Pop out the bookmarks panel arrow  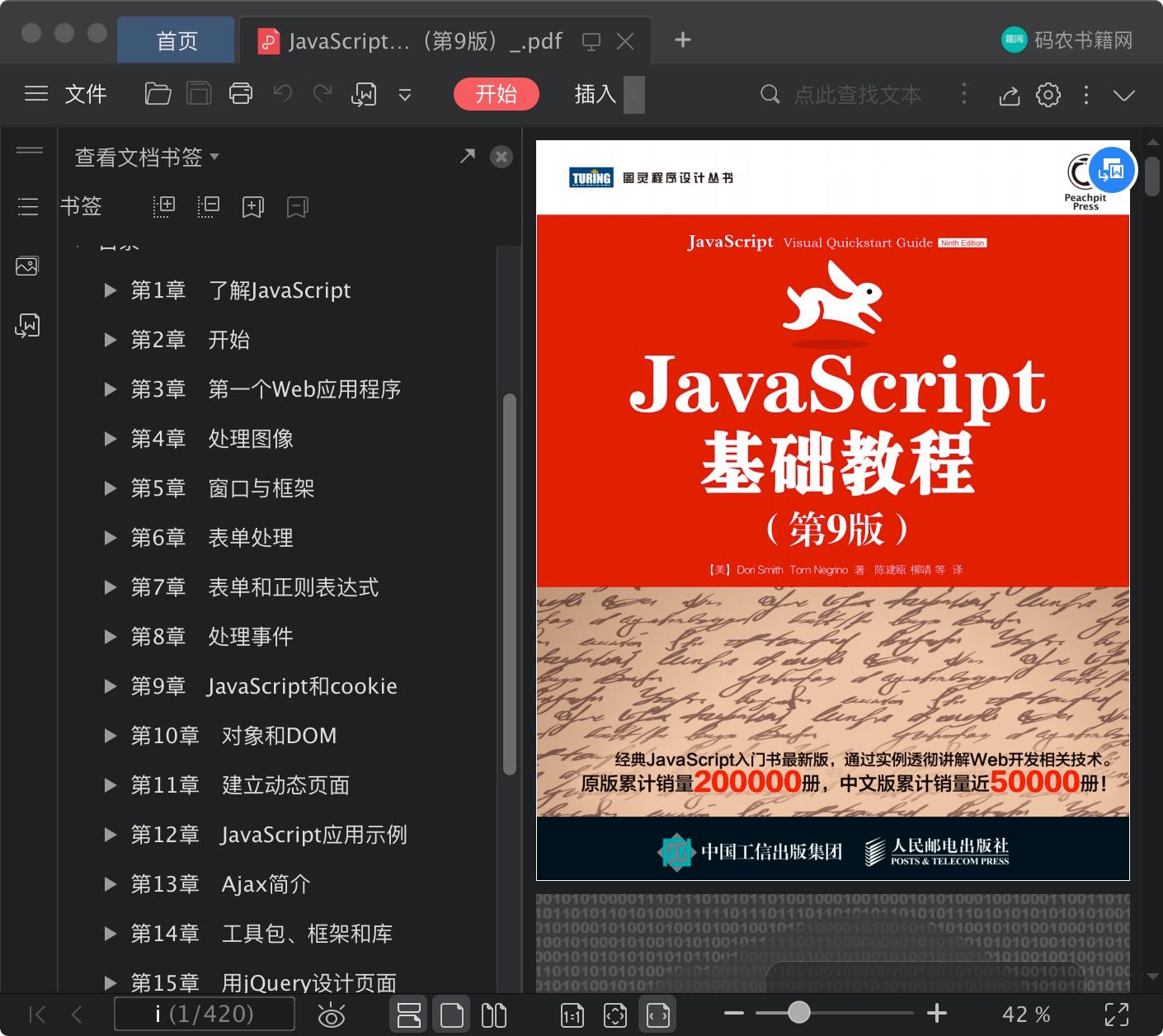pos(468,155)
